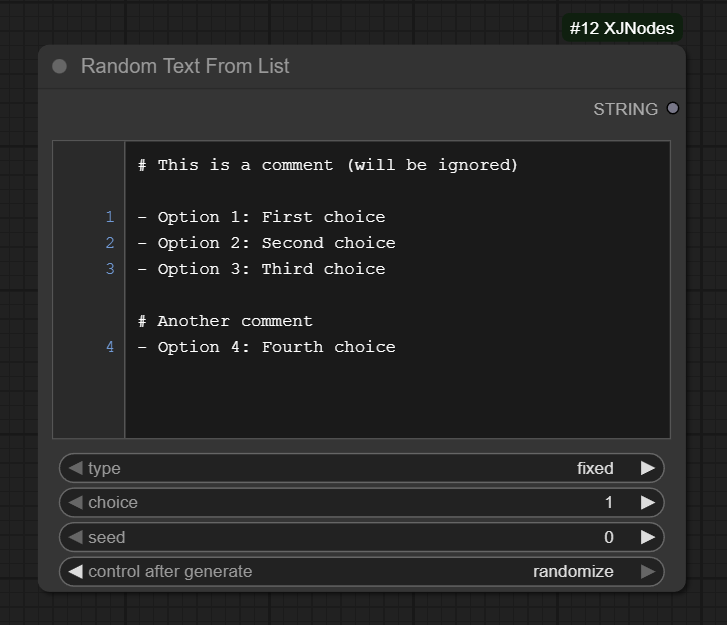Click the left arrow of type
The height and width of the screenshot is (625, 727).
(76, 468)
